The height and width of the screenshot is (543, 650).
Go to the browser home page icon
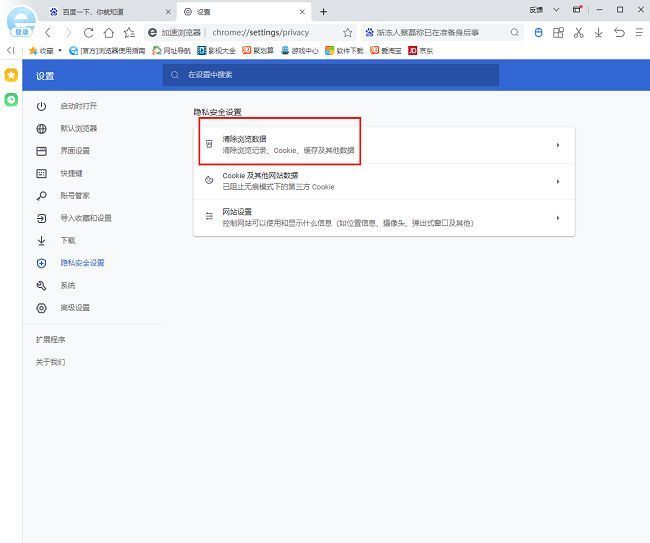(x=109, y=32)
